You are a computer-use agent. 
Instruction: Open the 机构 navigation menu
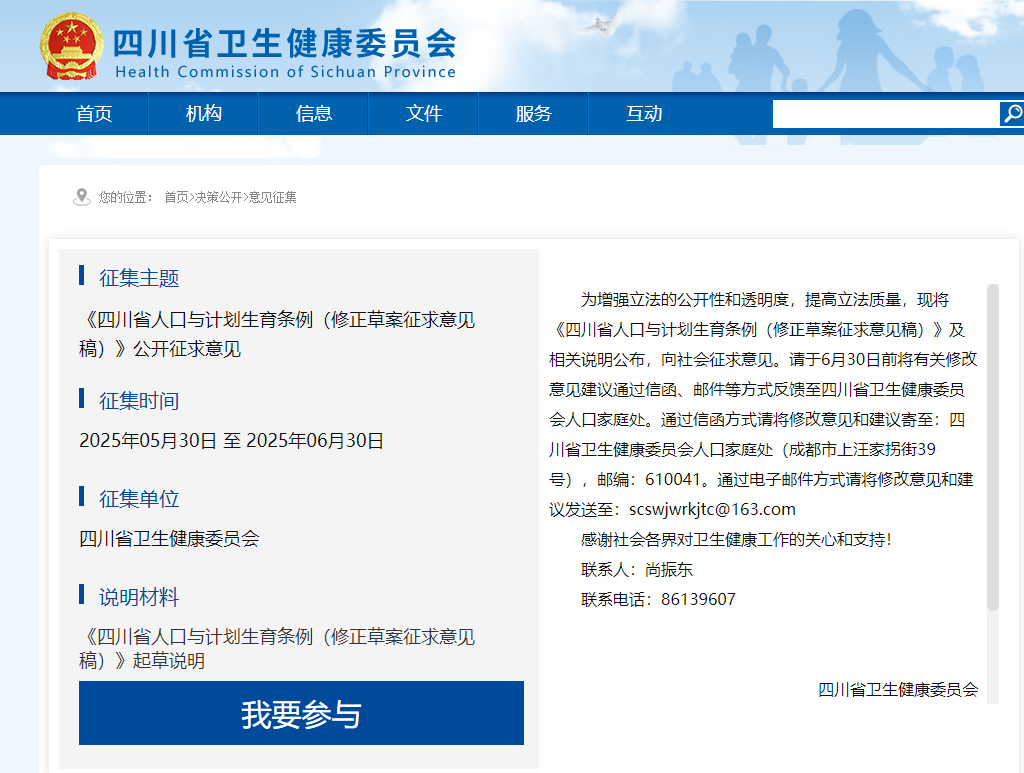click(203, 113)
